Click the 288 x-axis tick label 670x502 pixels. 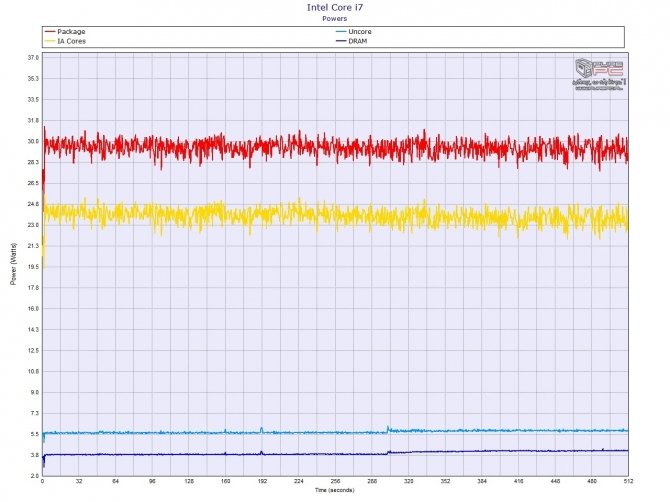pyautogui.click(x=372, y=481)
